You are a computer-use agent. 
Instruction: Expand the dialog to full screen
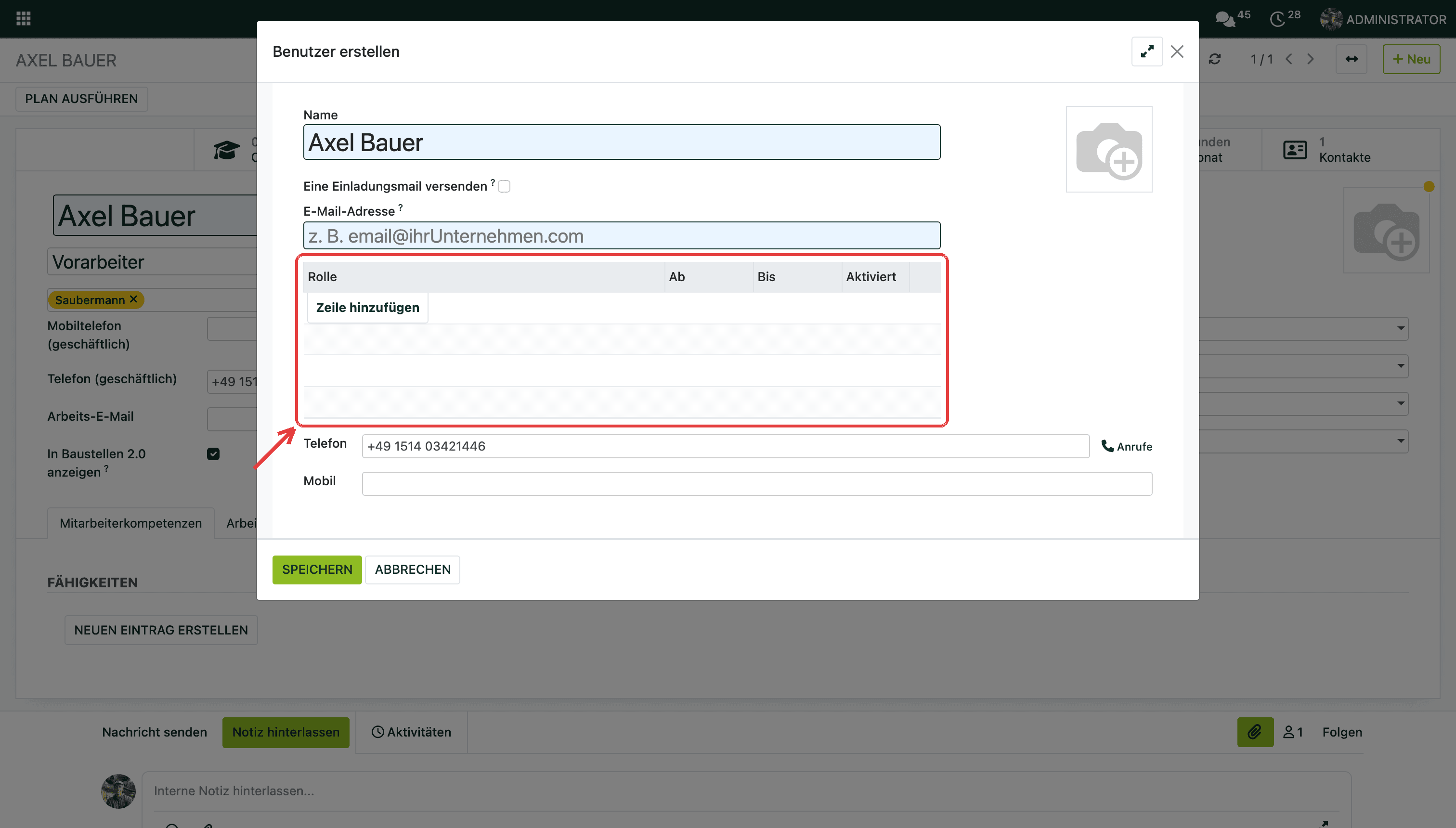pos(1146,52)
